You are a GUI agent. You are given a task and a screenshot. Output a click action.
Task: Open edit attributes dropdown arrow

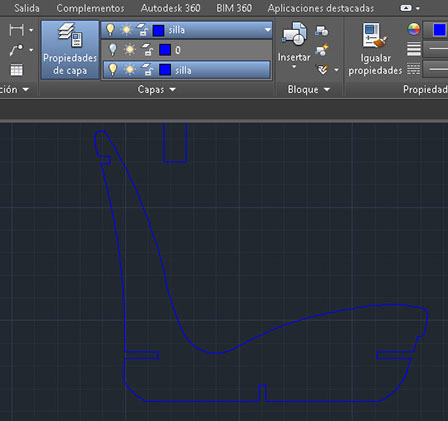[x=336, y=70]
